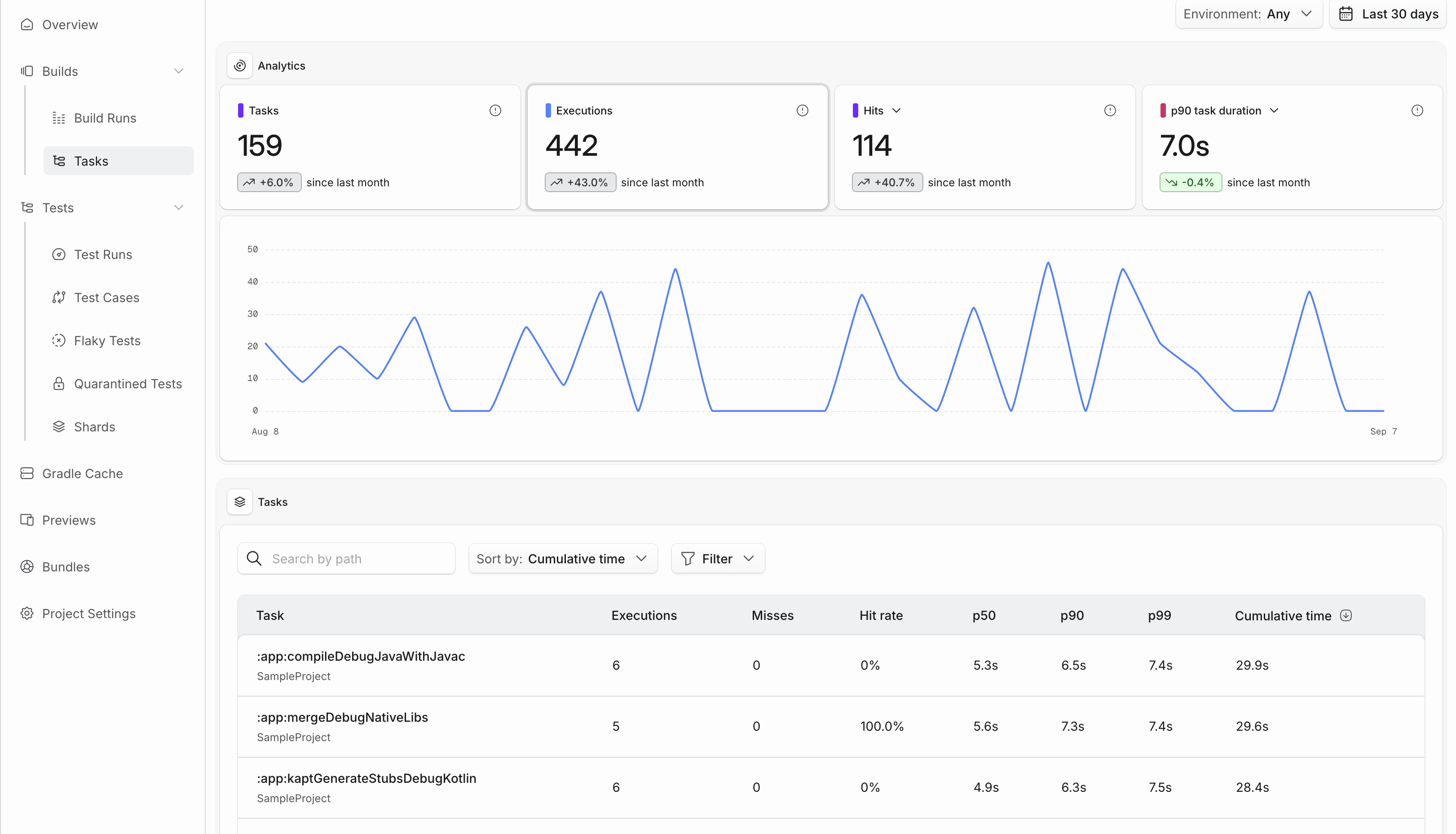Click the Tasks icon in the sidebar

click(59, 161)
